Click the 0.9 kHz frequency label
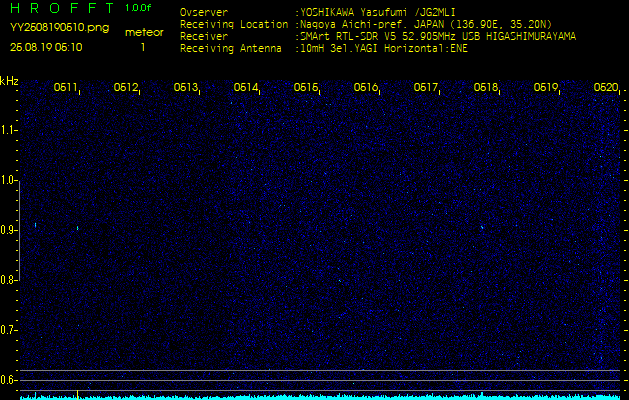The width and height of the screenshot is (629, 400). point(8,230)
